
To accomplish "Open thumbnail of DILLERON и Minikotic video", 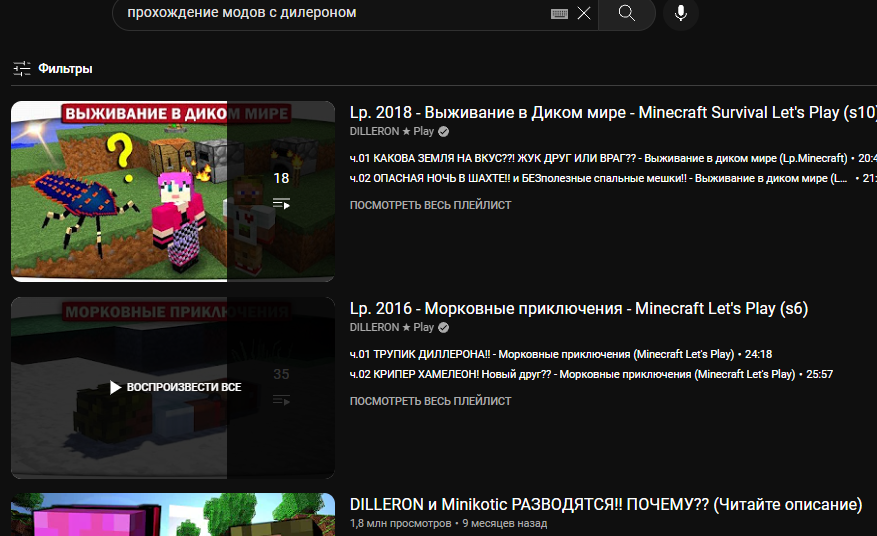I will pyautogui.click(x=173, y=515).
